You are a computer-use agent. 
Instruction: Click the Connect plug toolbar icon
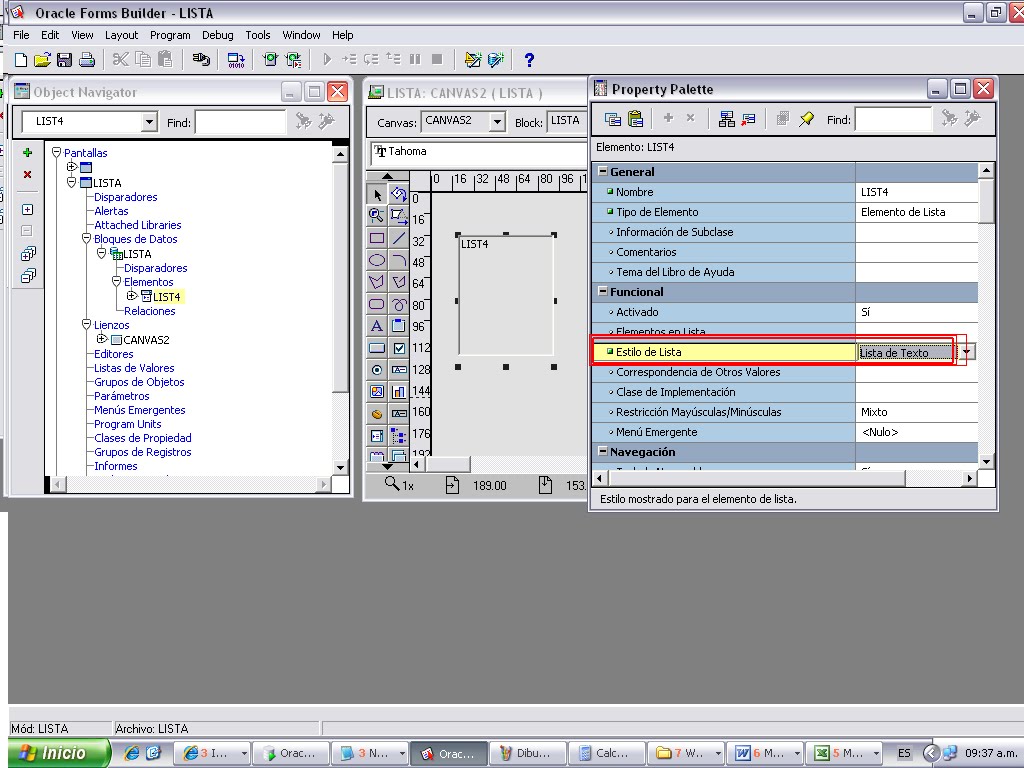pos(201,60)
